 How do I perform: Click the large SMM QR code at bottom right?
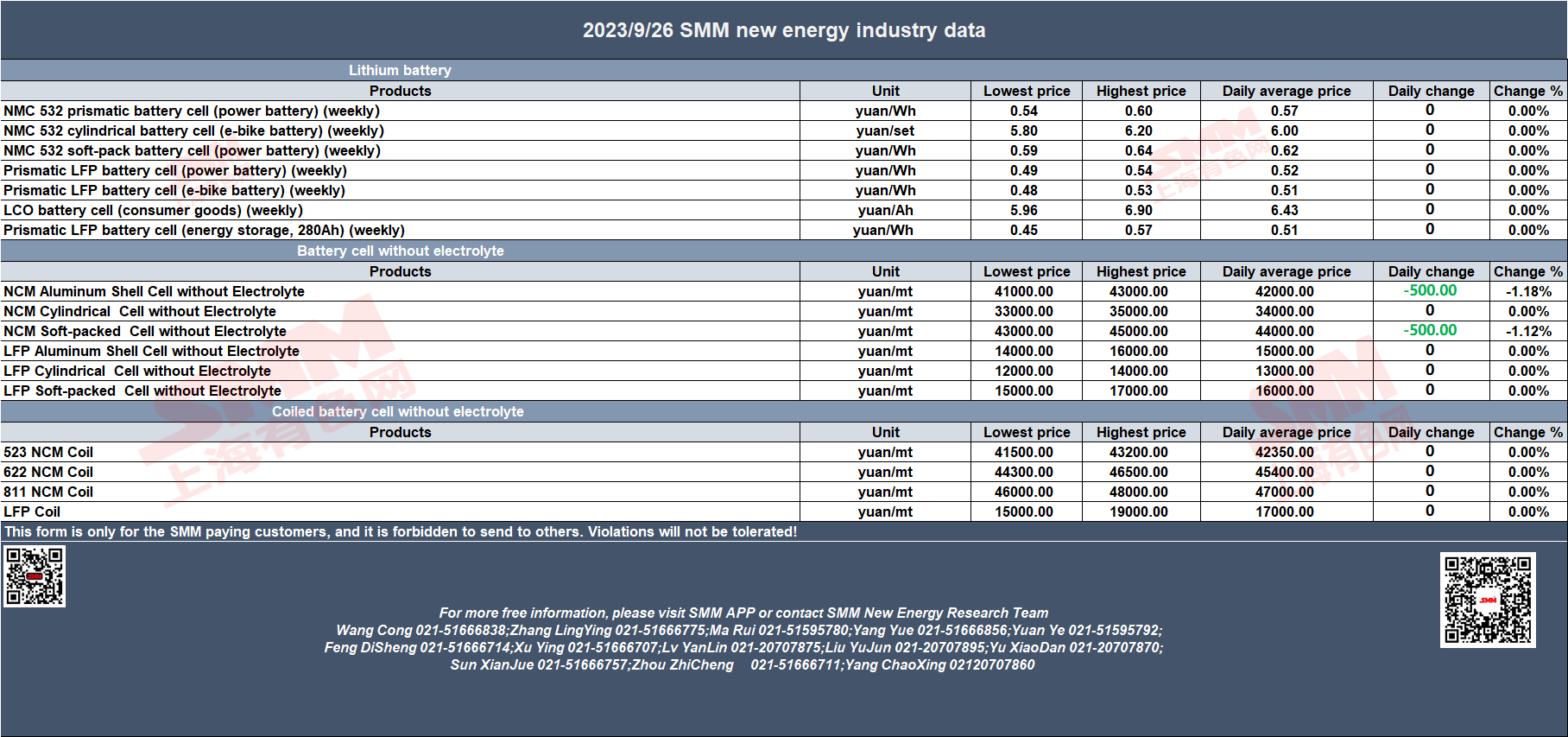tap(1488, 600)
